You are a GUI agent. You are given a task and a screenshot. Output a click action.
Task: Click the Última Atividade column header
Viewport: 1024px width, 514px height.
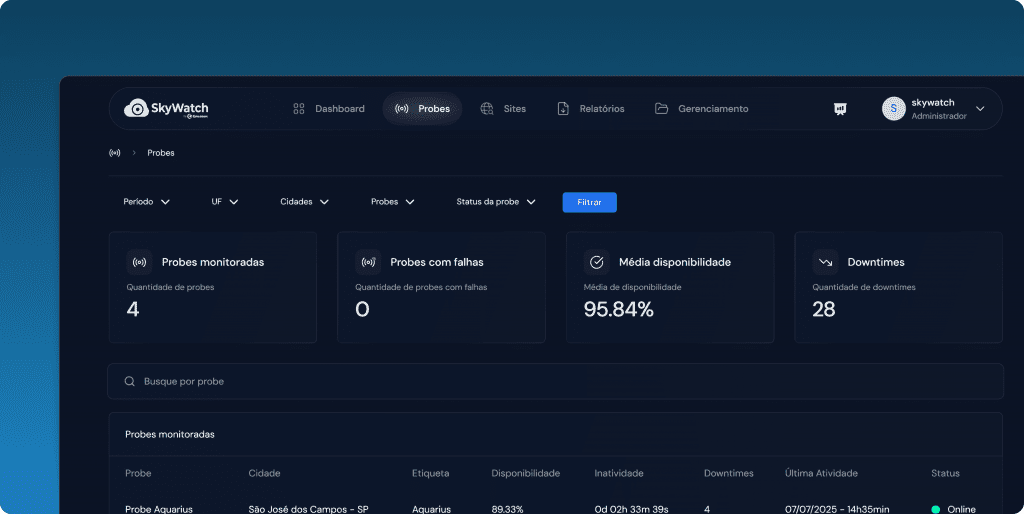click(822, 473)
